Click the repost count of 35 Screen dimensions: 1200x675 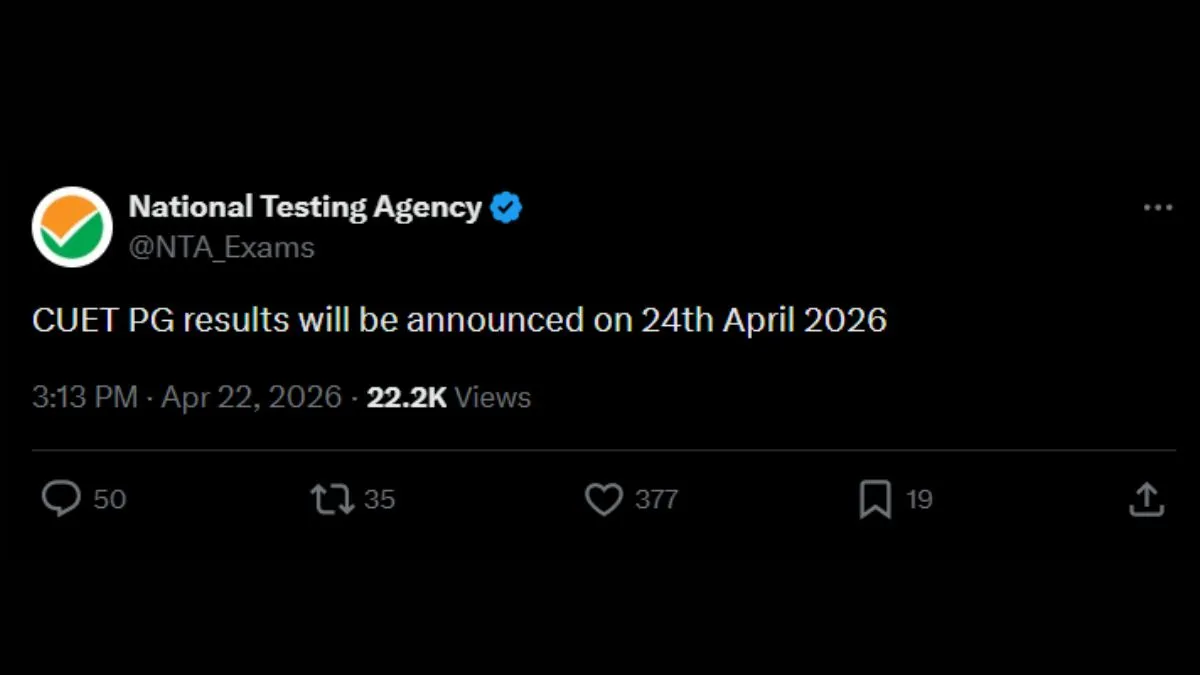pyautogui.click(x=379, y=499)
